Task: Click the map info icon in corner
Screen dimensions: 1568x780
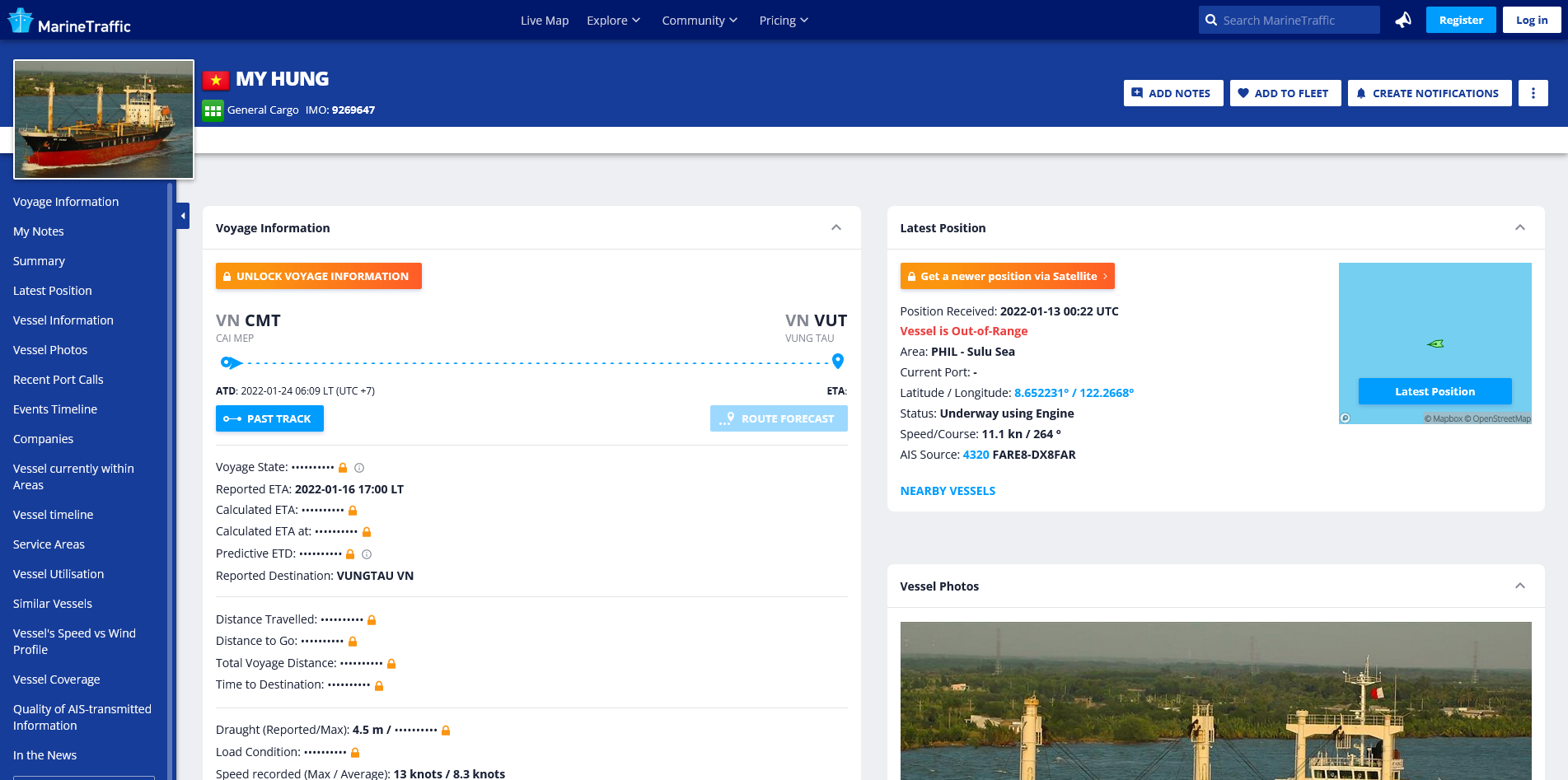Action: 1346,418
